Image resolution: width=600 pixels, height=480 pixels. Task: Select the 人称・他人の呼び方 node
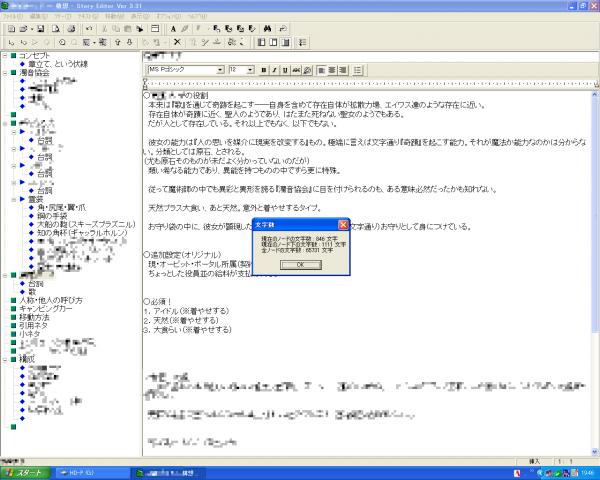click(51, 300)
